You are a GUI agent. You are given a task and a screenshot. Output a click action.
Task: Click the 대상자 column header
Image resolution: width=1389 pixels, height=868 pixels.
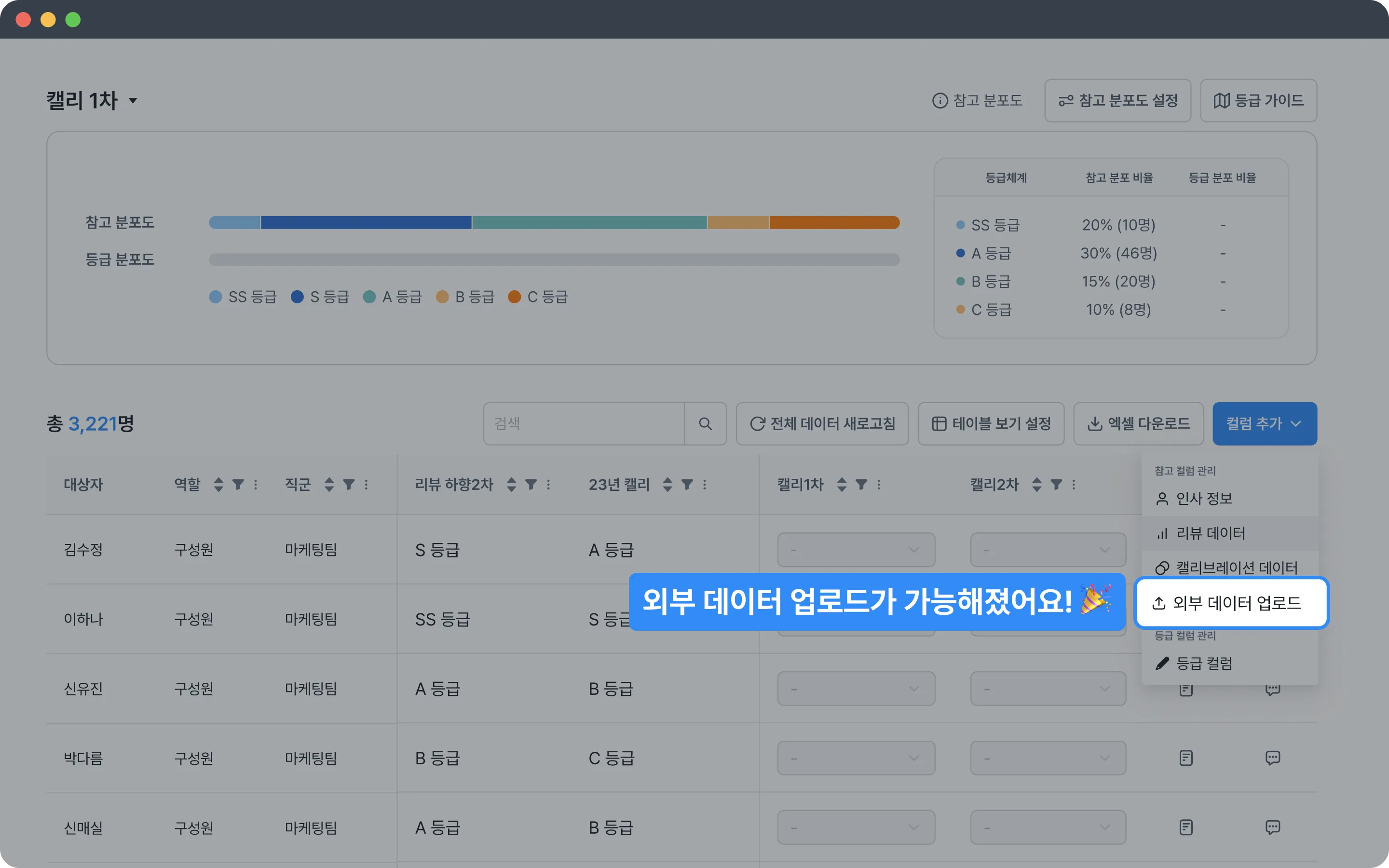click(x=83, y=485)
